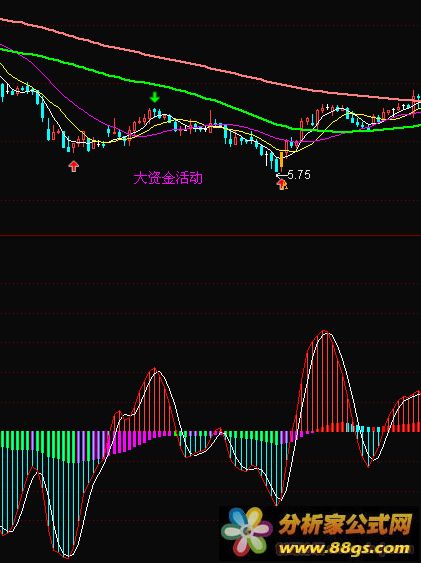This screenshot has height=563, width=421.
Task: Click the colorful flower logo icon
Action: [x=246, y=531]
